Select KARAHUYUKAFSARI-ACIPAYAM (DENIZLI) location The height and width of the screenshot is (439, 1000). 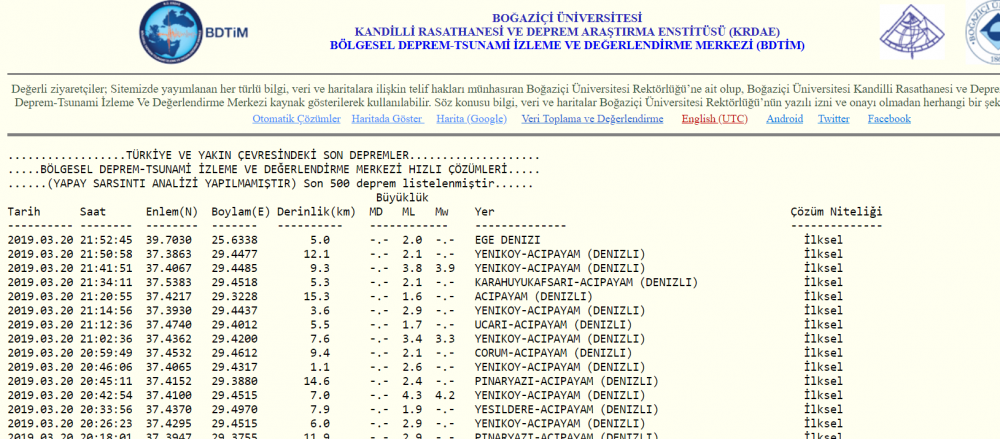[586, 282]
